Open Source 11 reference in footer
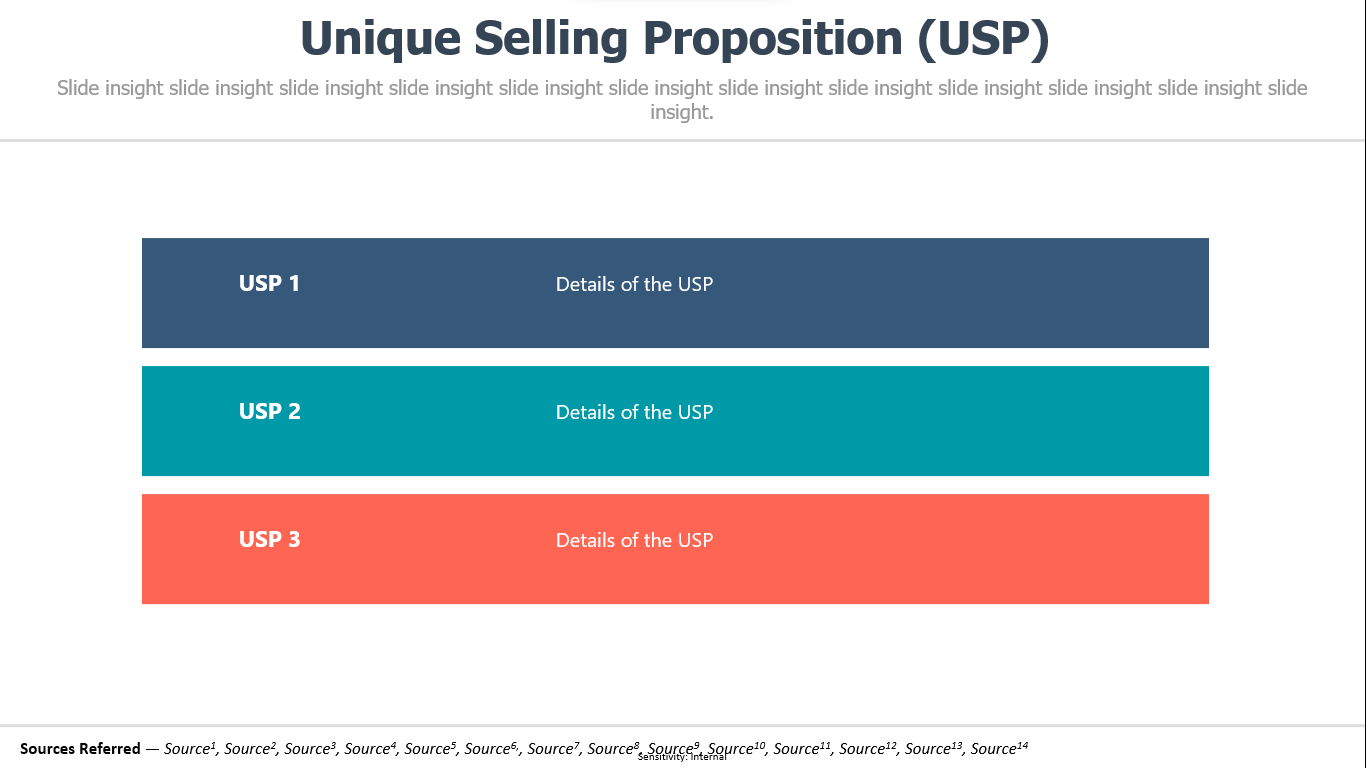The width and height of the screenshot is (1366, 768). point(802,748)
